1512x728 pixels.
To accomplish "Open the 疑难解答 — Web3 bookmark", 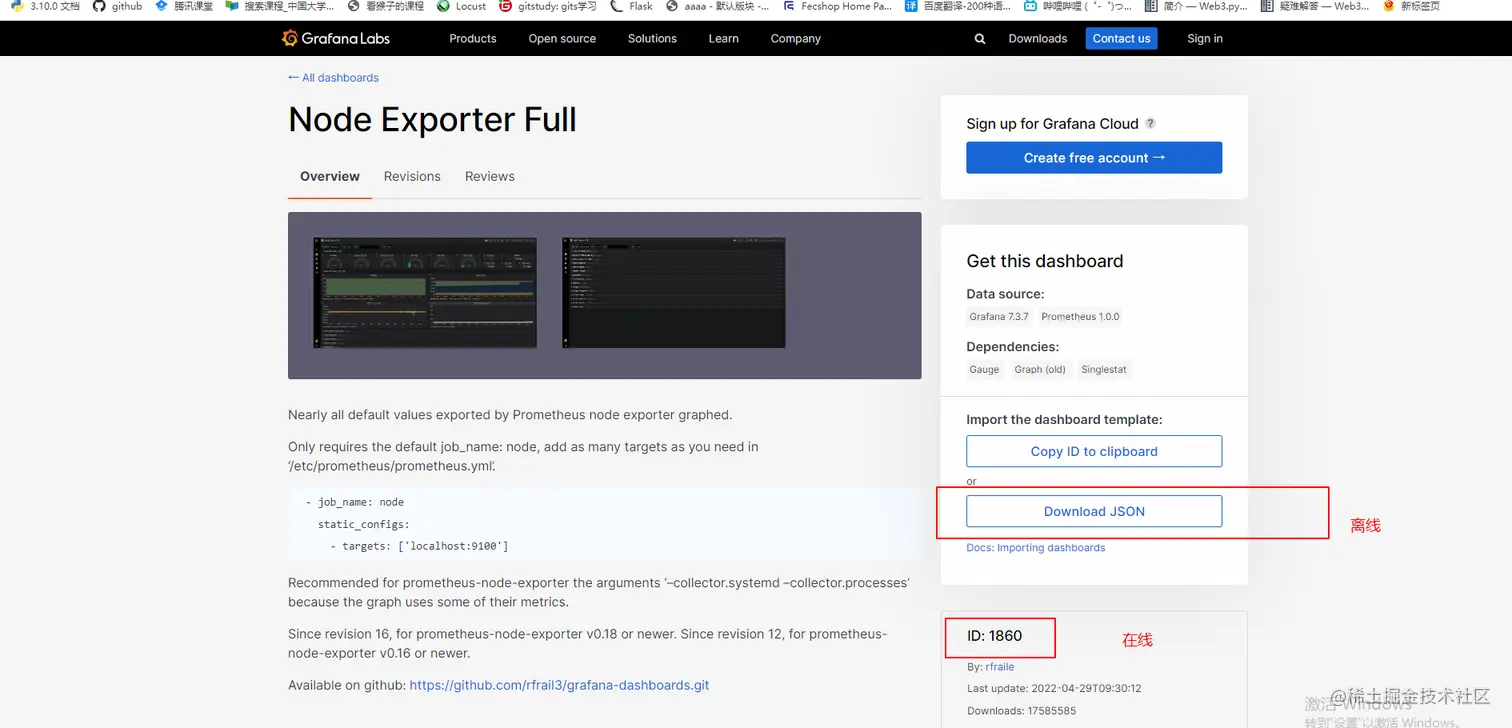I will pyautogui.click(x=1315, y=6).
